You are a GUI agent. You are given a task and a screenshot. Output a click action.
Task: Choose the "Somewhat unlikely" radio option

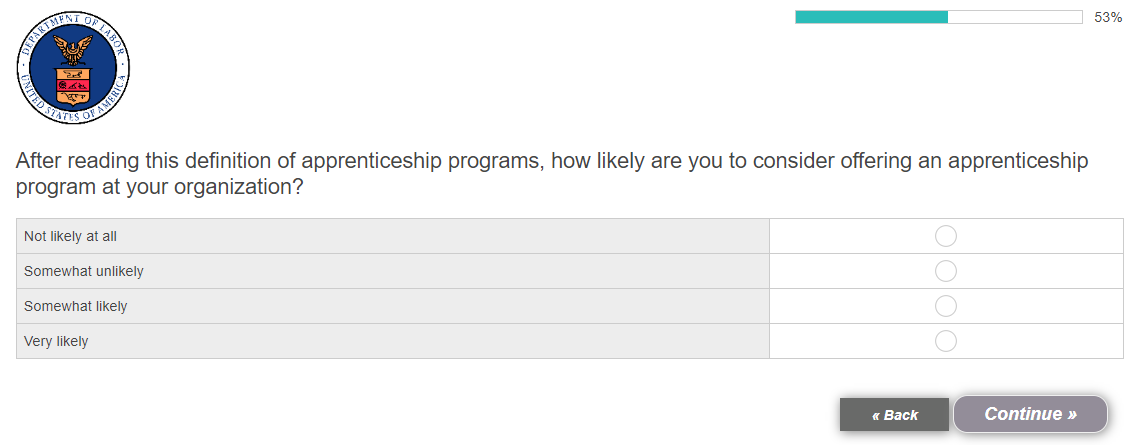click(x=945, y=271)
